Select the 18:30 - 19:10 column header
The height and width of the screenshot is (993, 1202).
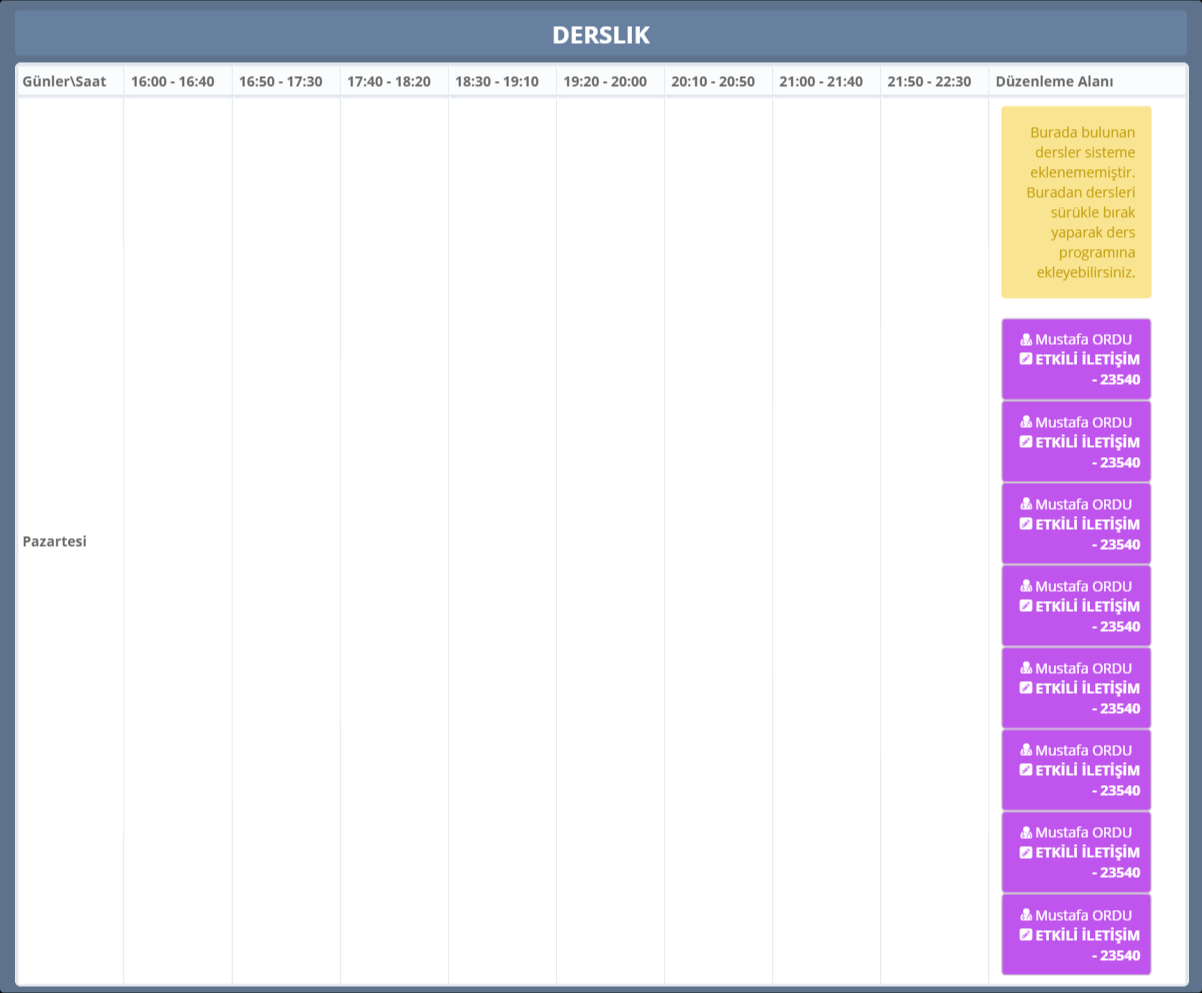click(497, 81)
